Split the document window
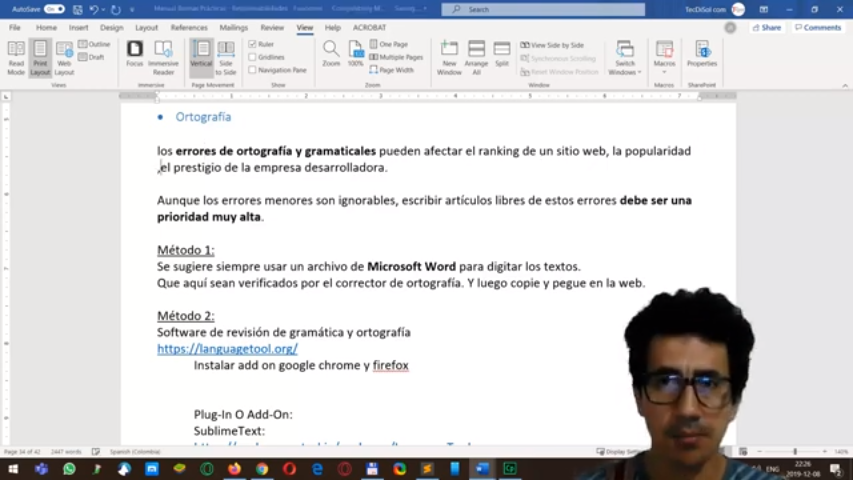 click(502, 54)
